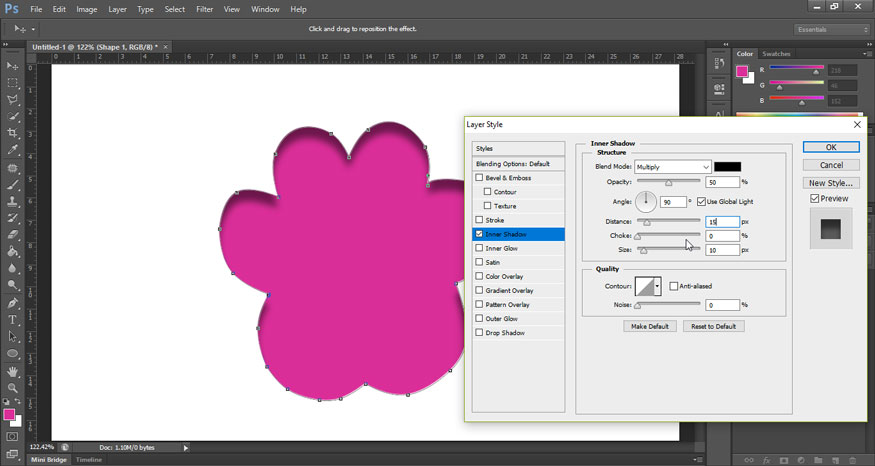Turn on Anti-aliased option
The width and height of the screenshot is (875, 466).
674,285
